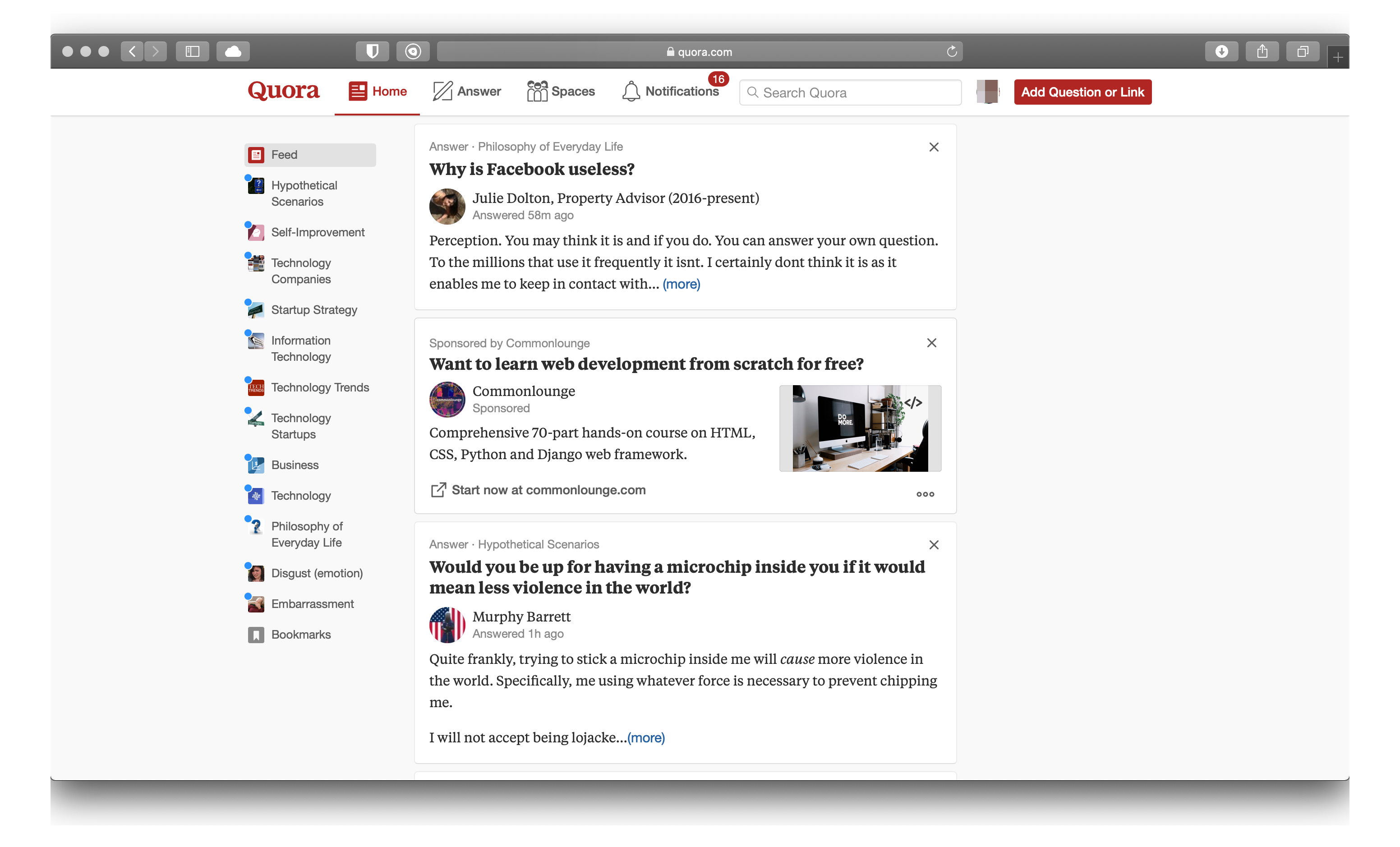Image resolution: width=1400 pixels, height=847 pixels.
Task: Open question Why is Facebook useless?
Action: point(532,169)
